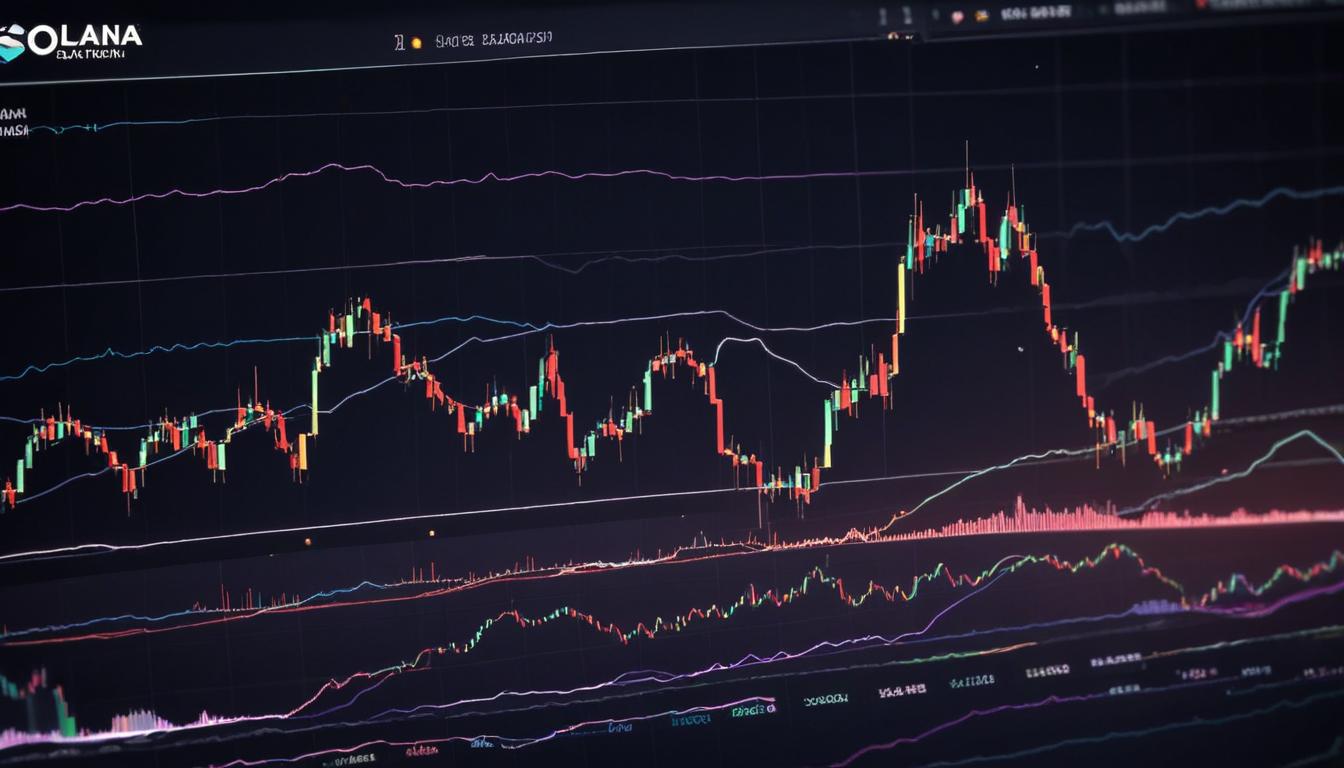The image size is (1344, 768).
Task: Select the heart favorite icon in the toolbar
Action: [x=957, y=15]
